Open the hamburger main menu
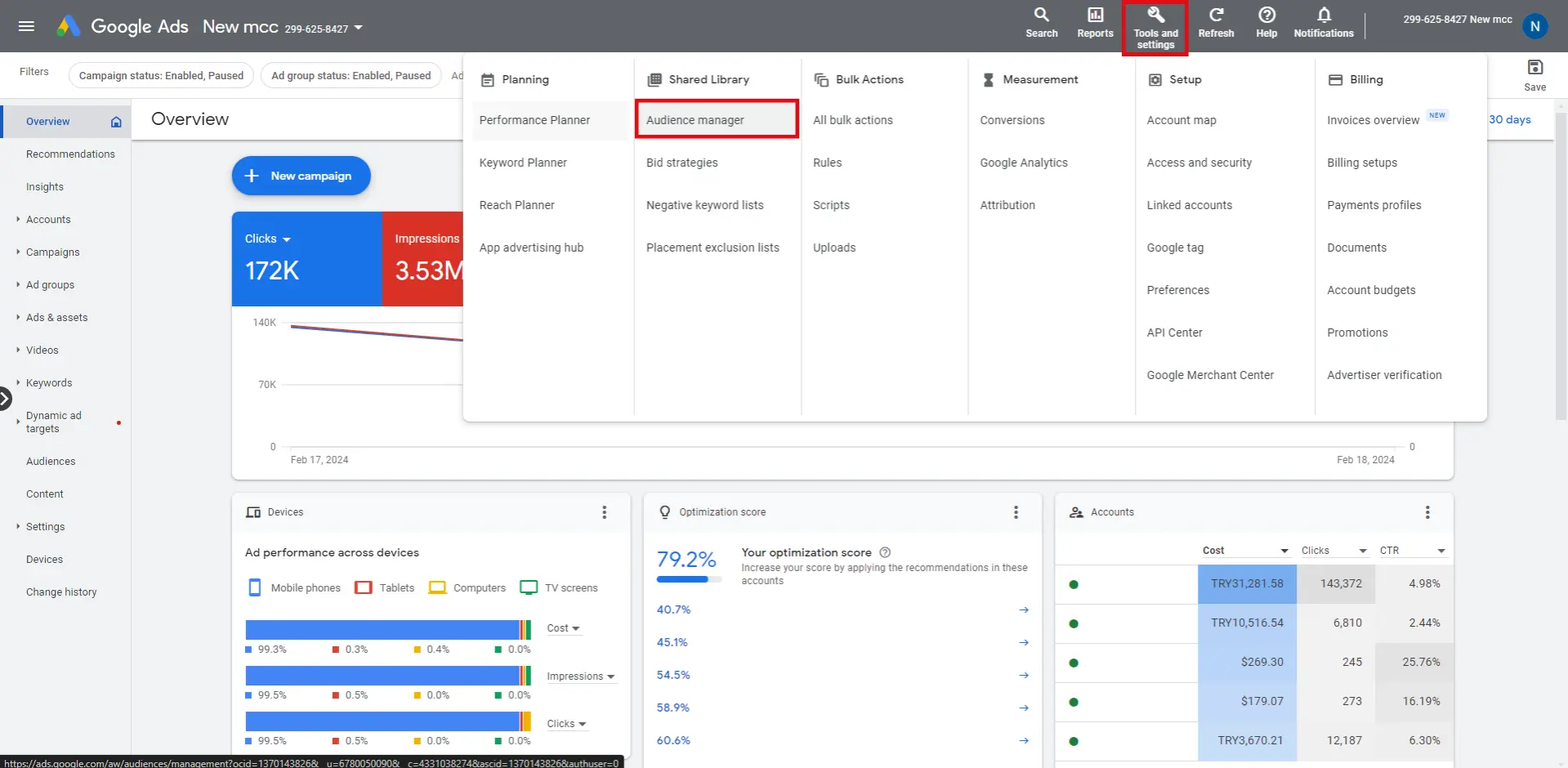1568x768 pixels. click(x=26, y=26)
